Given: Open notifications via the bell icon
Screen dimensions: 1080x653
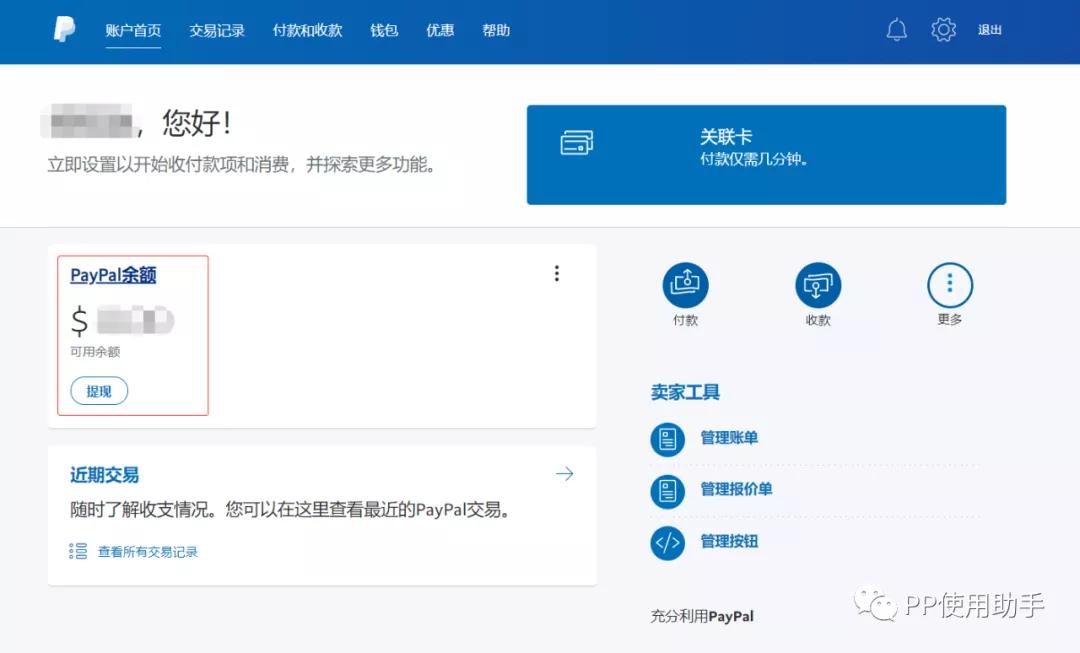Looking at the screenshot, I should [x=896, y=29].
